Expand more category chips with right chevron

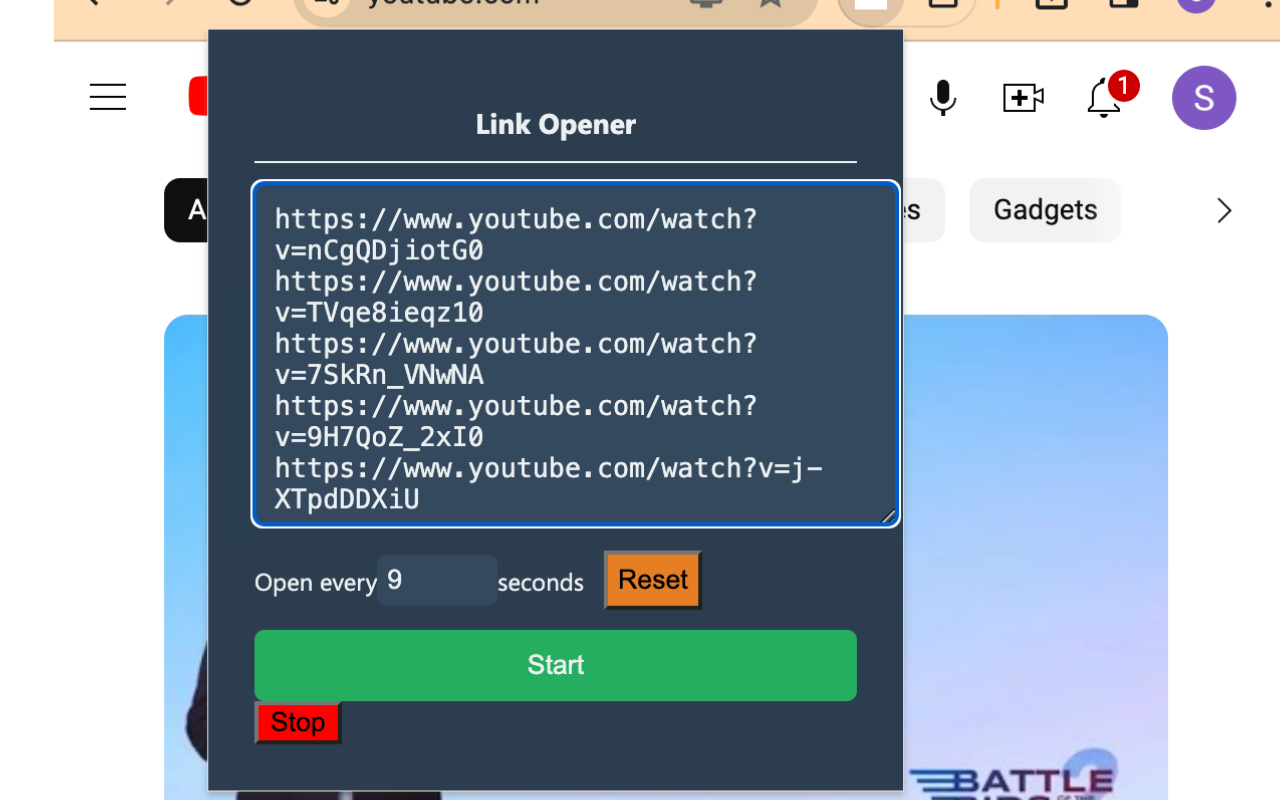[x=1224, y=210]
